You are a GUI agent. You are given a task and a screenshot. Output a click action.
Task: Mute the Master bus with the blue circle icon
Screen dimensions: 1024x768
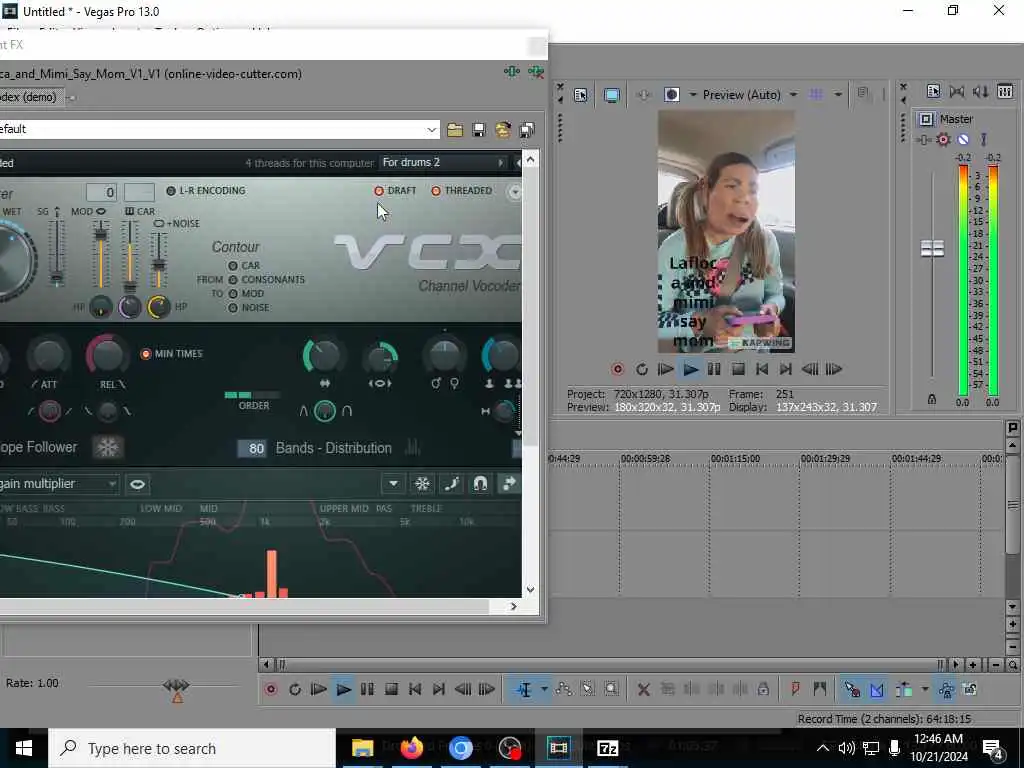pos(963,139)
